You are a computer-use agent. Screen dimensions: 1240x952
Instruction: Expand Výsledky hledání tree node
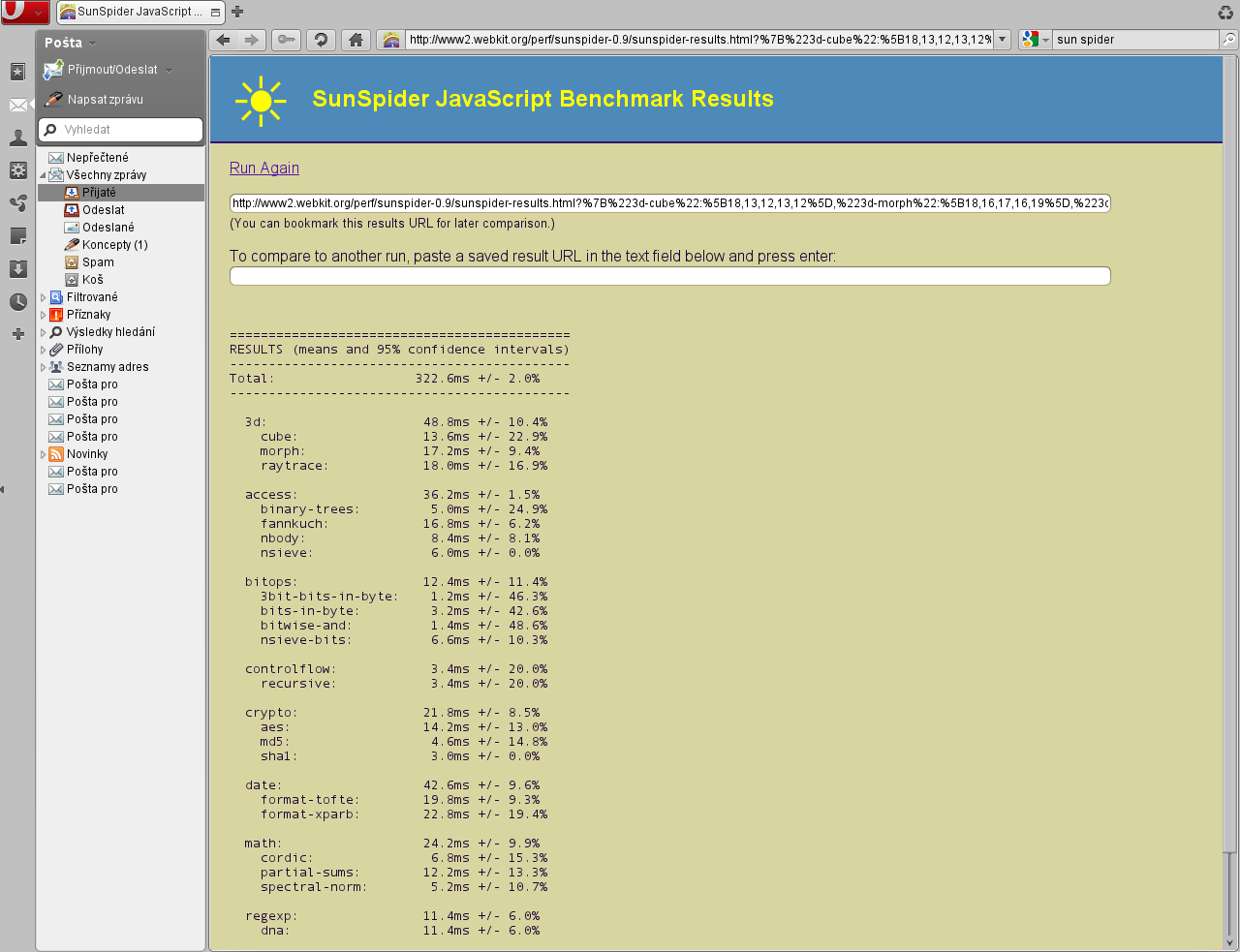tap(43, 332)
